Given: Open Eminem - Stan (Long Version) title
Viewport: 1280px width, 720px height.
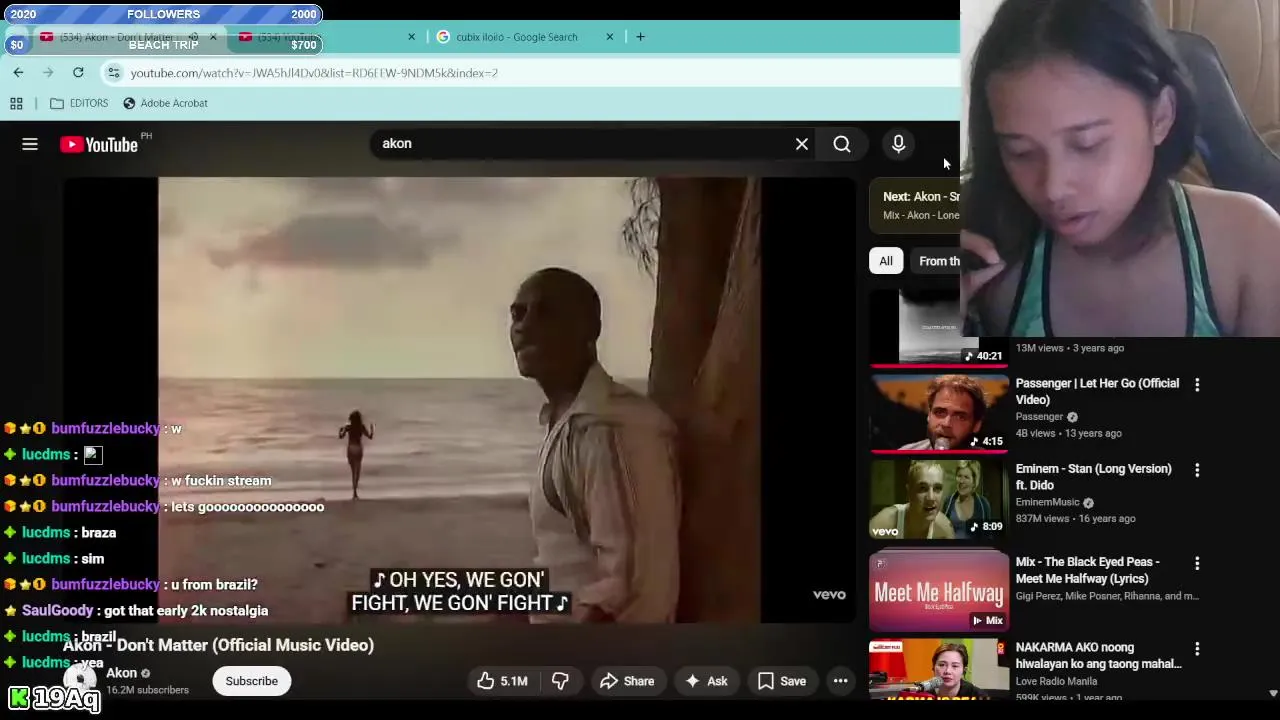Looking at the screenshot, I should [x=1093, y=477].
